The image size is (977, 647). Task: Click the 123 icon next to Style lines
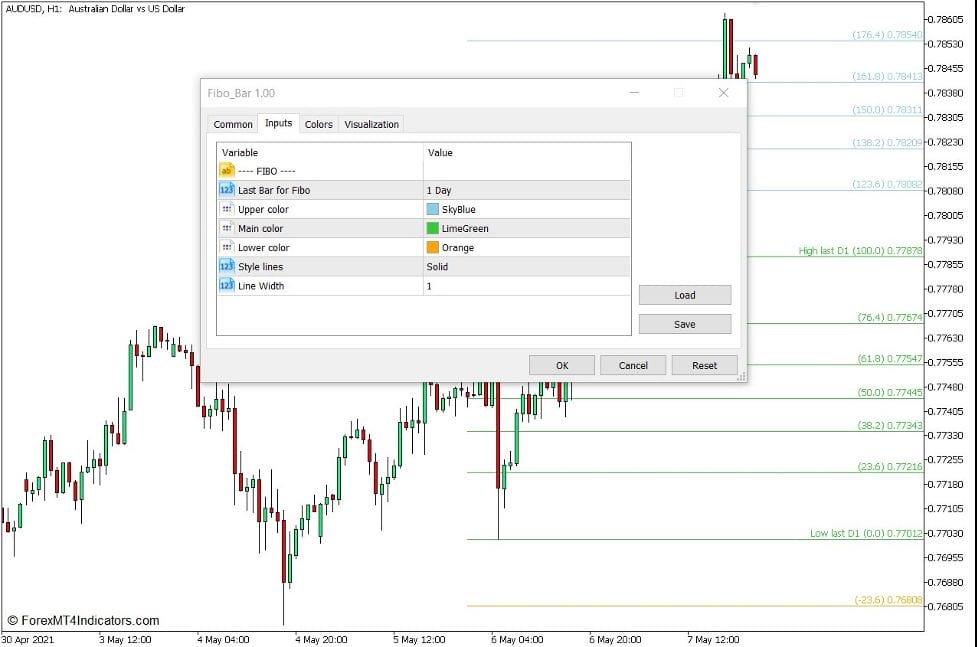click(x=226, y=267)
